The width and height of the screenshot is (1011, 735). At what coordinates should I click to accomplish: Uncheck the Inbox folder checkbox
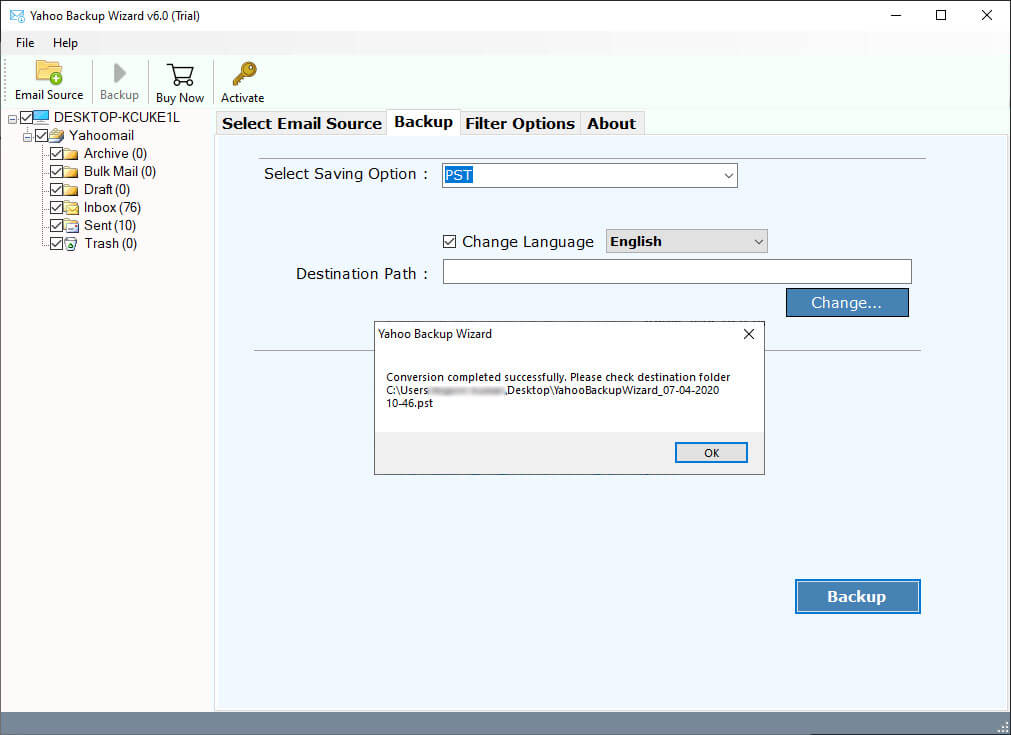click(x=56, y=208)
